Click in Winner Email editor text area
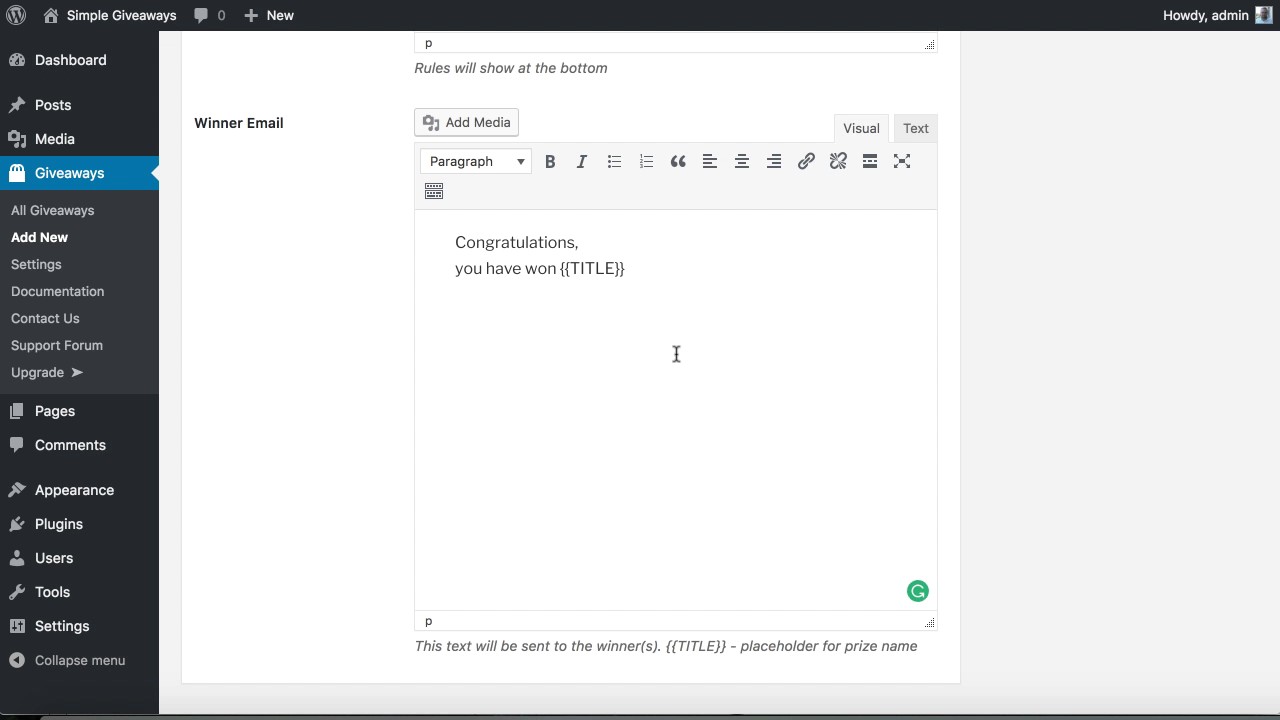 pyautogui.click(x=676, y=410)
